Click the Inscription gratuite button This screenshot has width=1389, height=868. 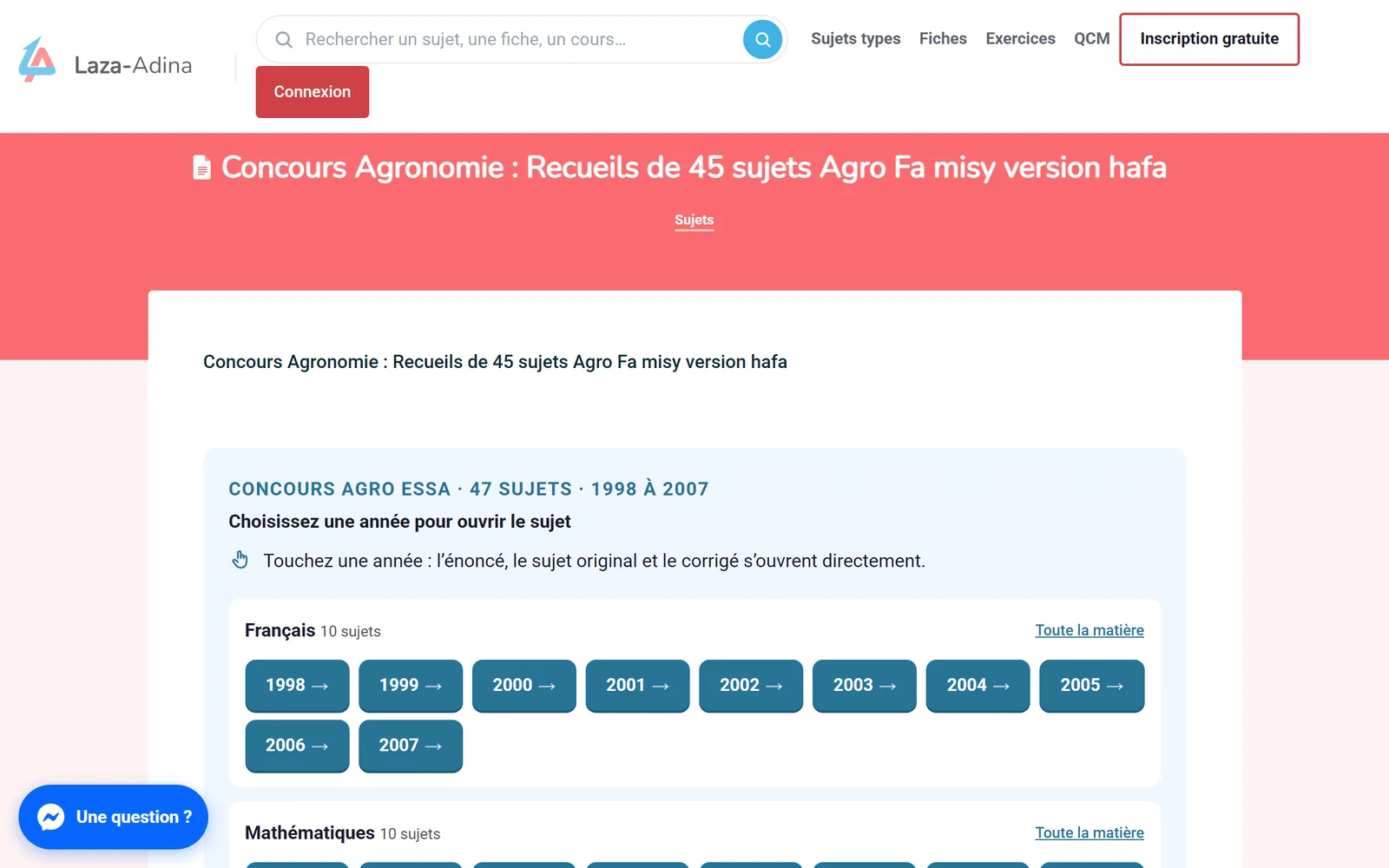click(1209, 39)
